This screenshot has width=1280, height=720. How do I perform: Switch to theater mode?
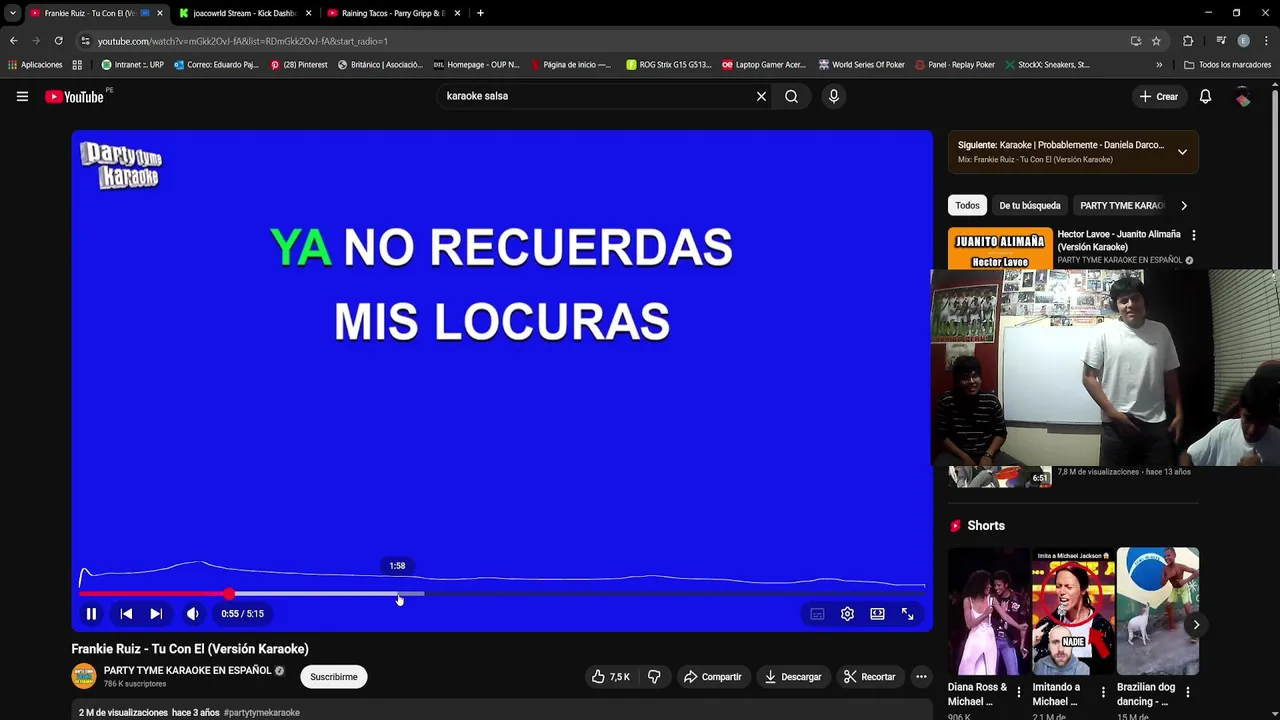(x=877, y=614)
